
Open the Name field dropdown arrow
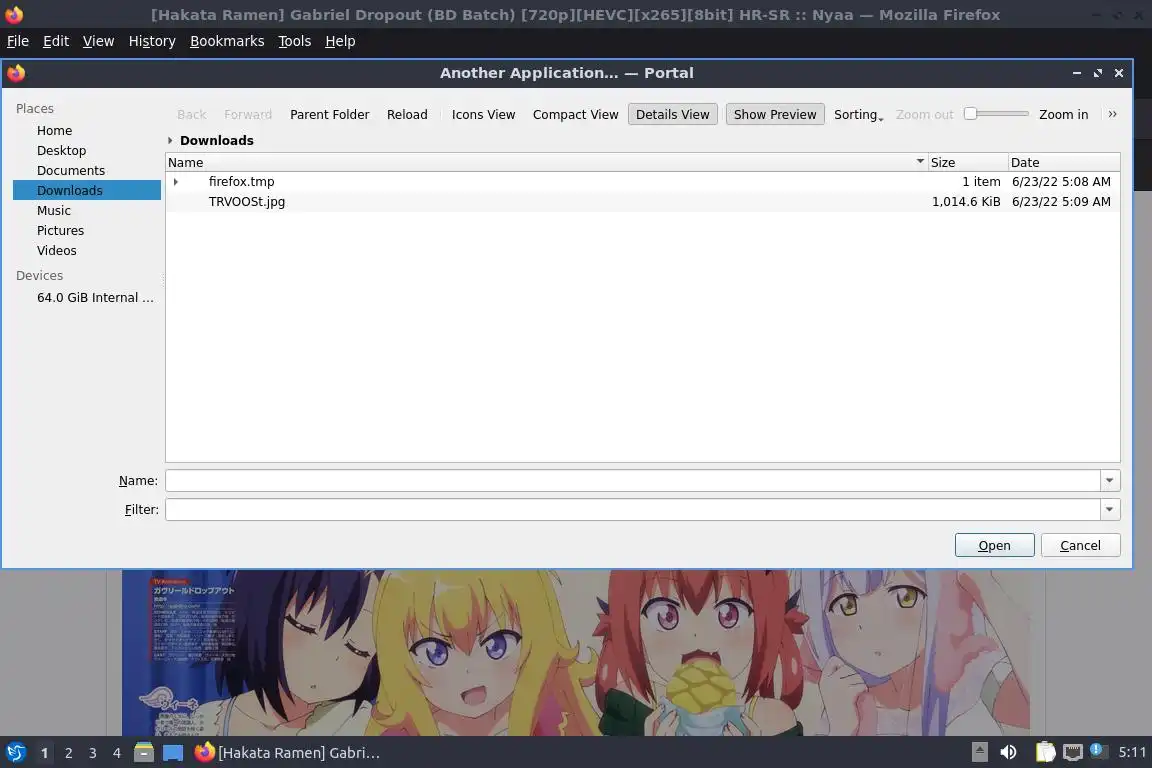point(1109,481)
